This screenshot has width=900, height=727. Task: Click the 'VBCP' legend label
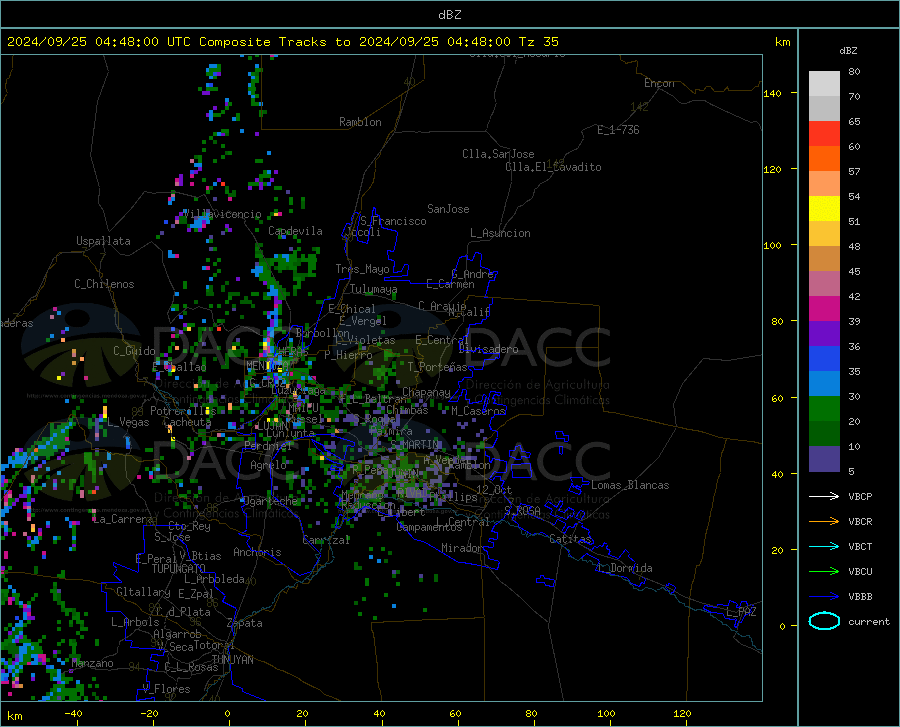point(860,496)
